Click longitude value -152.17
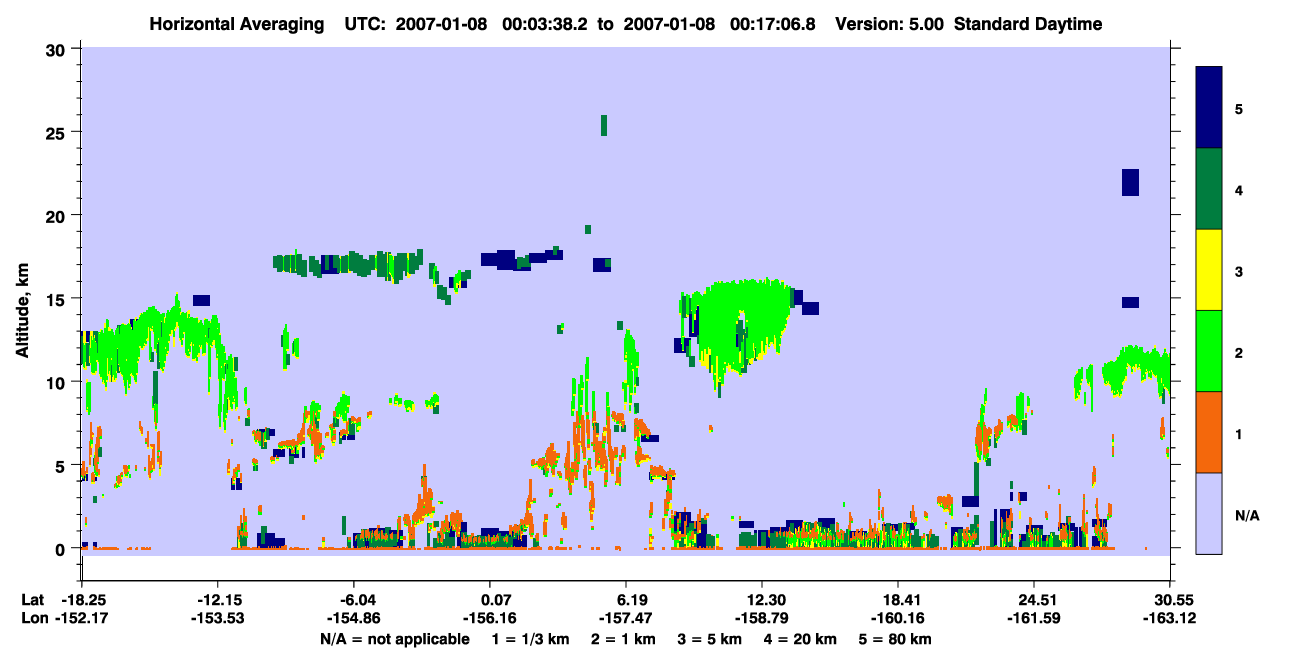 [x=82, y=619]
